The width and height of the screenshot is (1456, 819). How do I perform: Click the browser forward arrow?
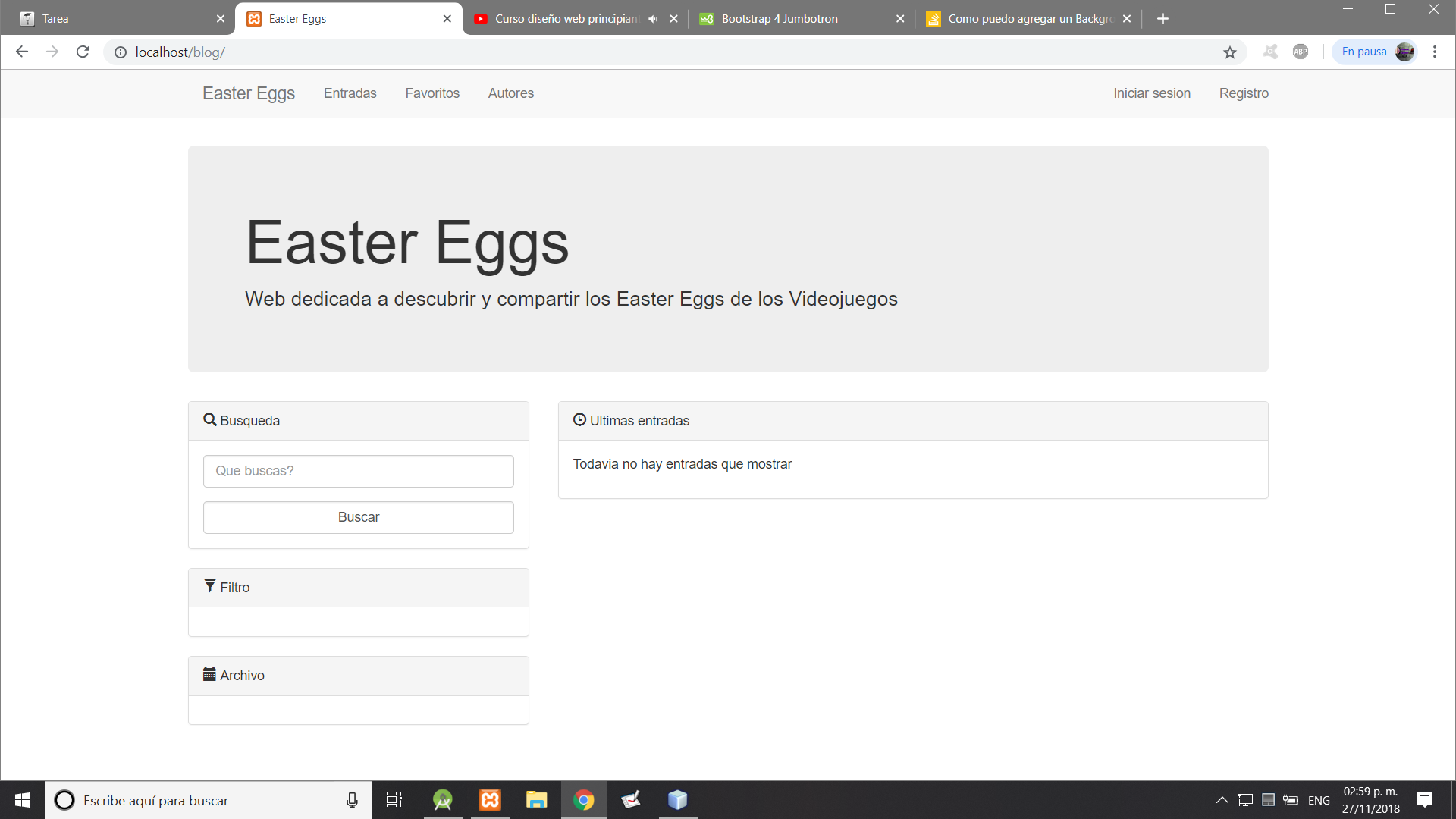point(52,52)
